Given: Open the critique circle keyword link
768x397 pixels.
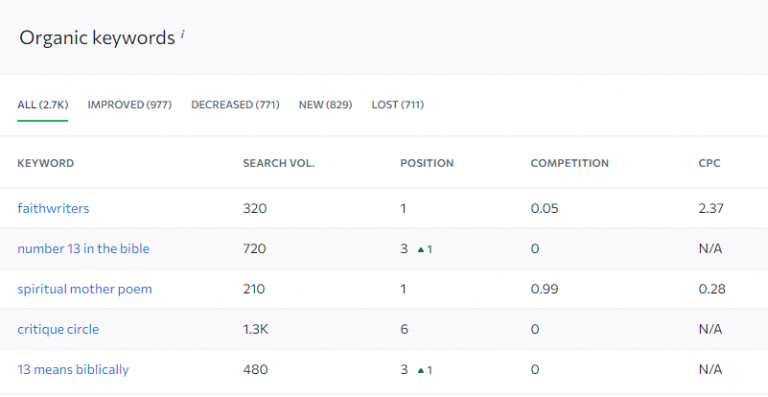Looking at the screenshot, I should point(58,329).
